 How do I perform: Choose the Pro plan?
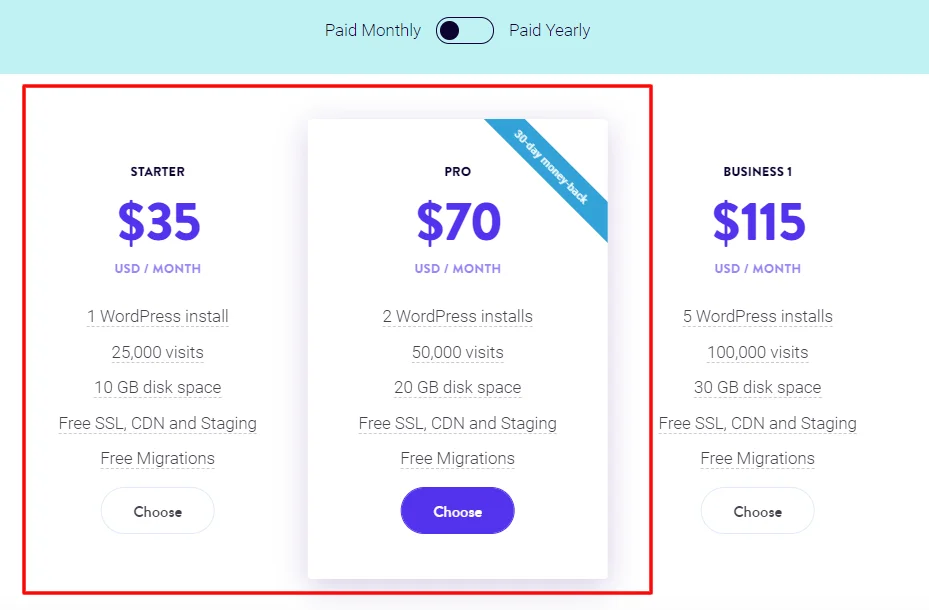(457, 511)
